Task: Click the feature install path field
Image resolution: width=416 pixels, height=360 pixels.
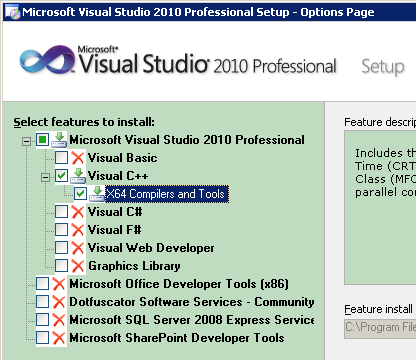Action: point(380,329)
